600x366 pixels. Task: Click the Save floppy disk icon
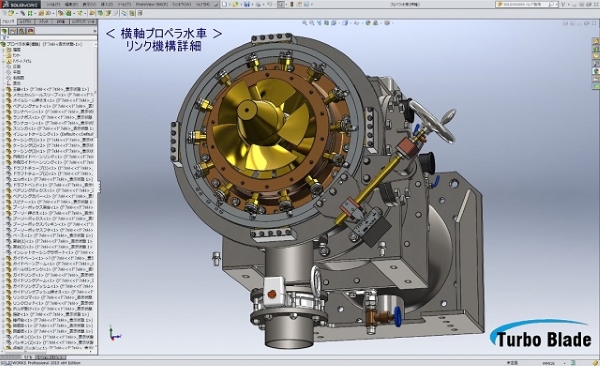pos(247,4)
